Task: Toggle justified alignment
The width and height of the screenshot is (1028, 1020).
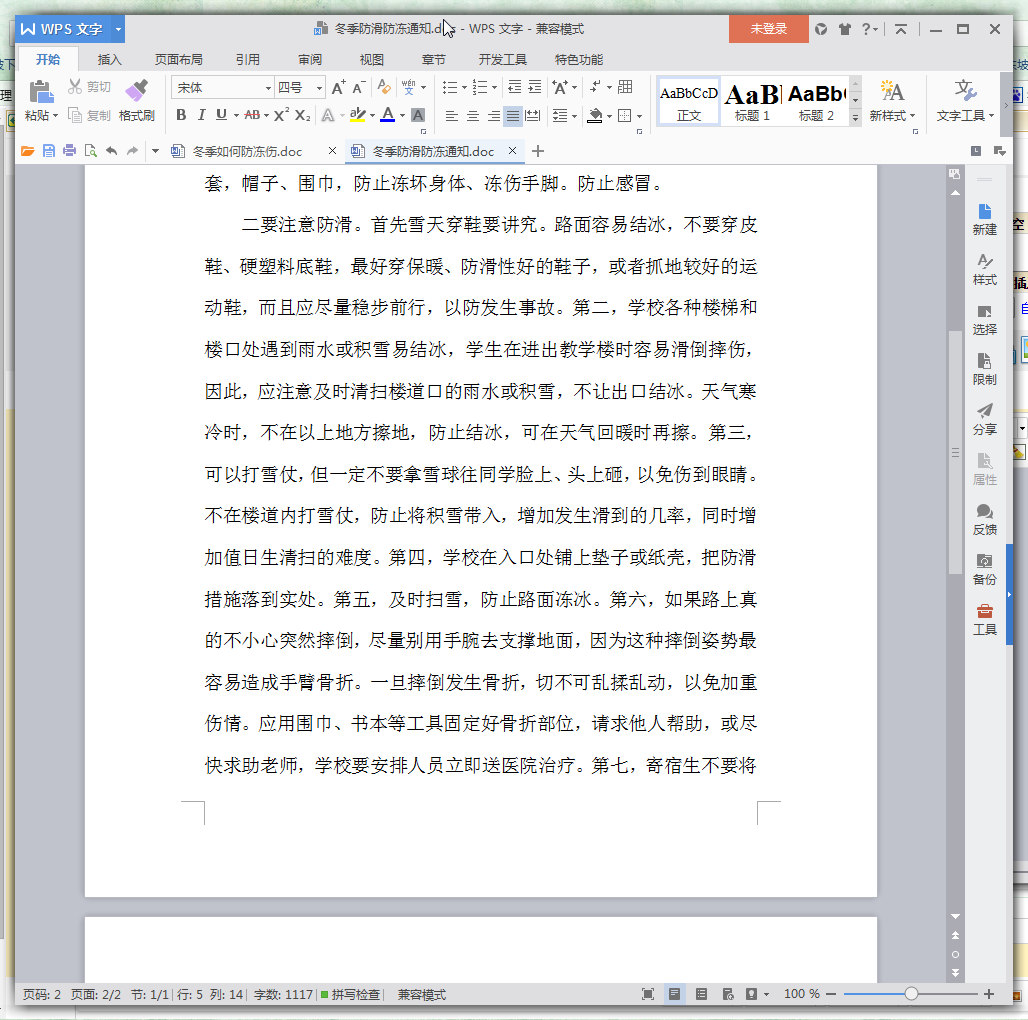Action: 513,116
